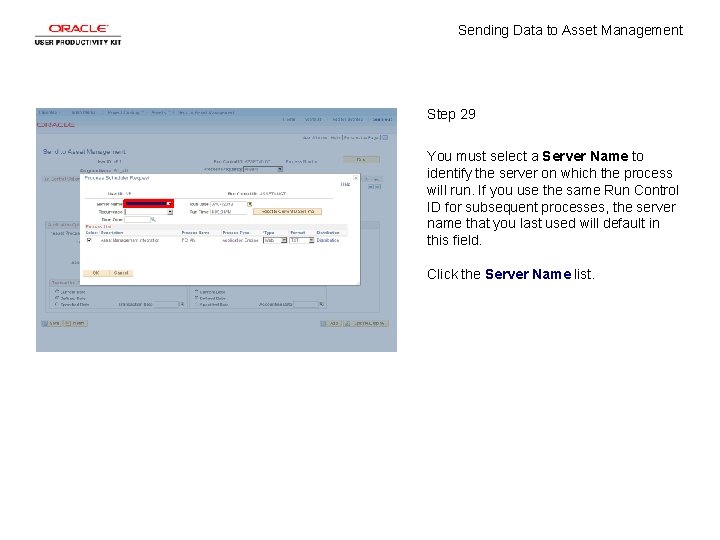
Task: Click Send to Asset Management breadcrumb
Action: 206,112
